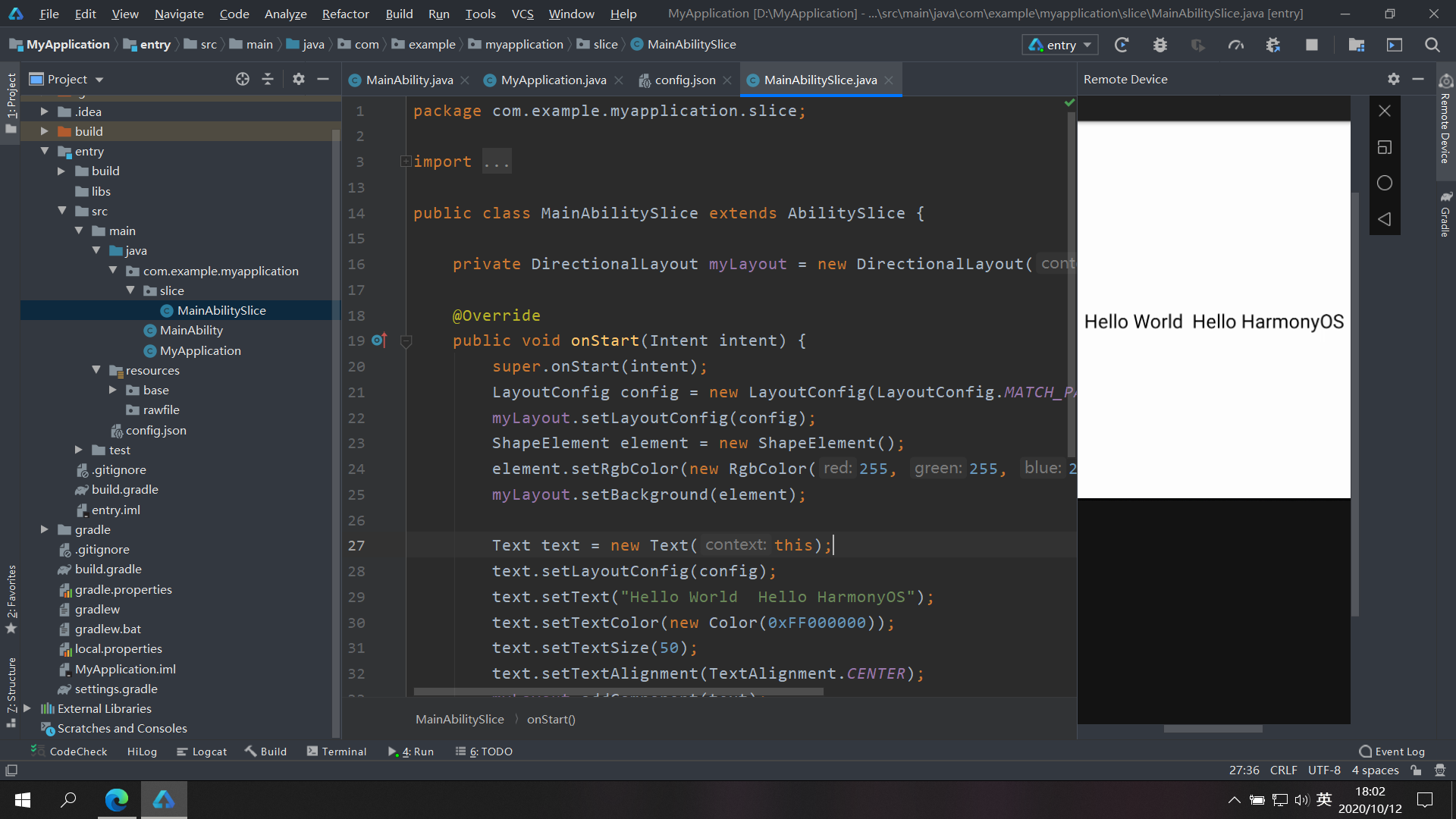Screen dimensions: 1456x819
Task: Toggle the Event Log tool window
Action: 1392,752
